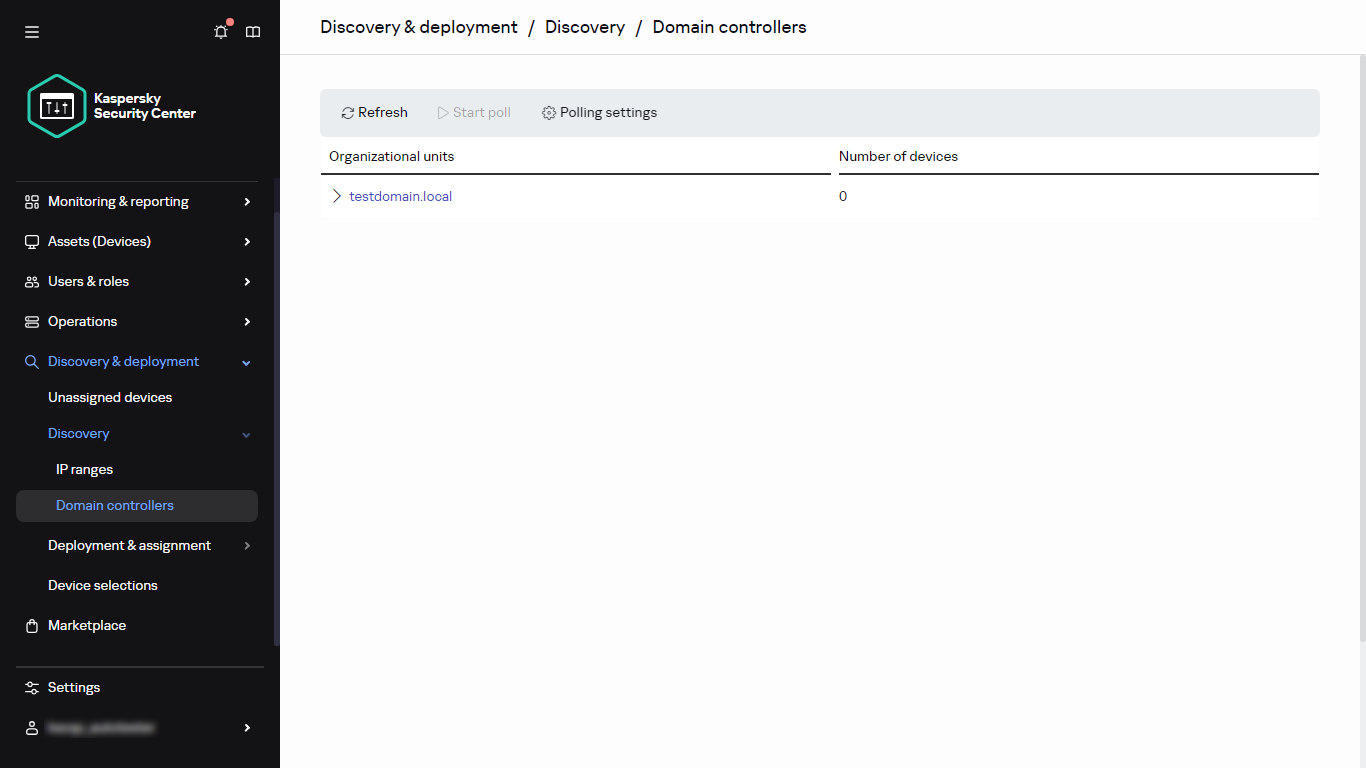Open the Marketplace section
Screen dimensions: 1366x768
(86, 625)
